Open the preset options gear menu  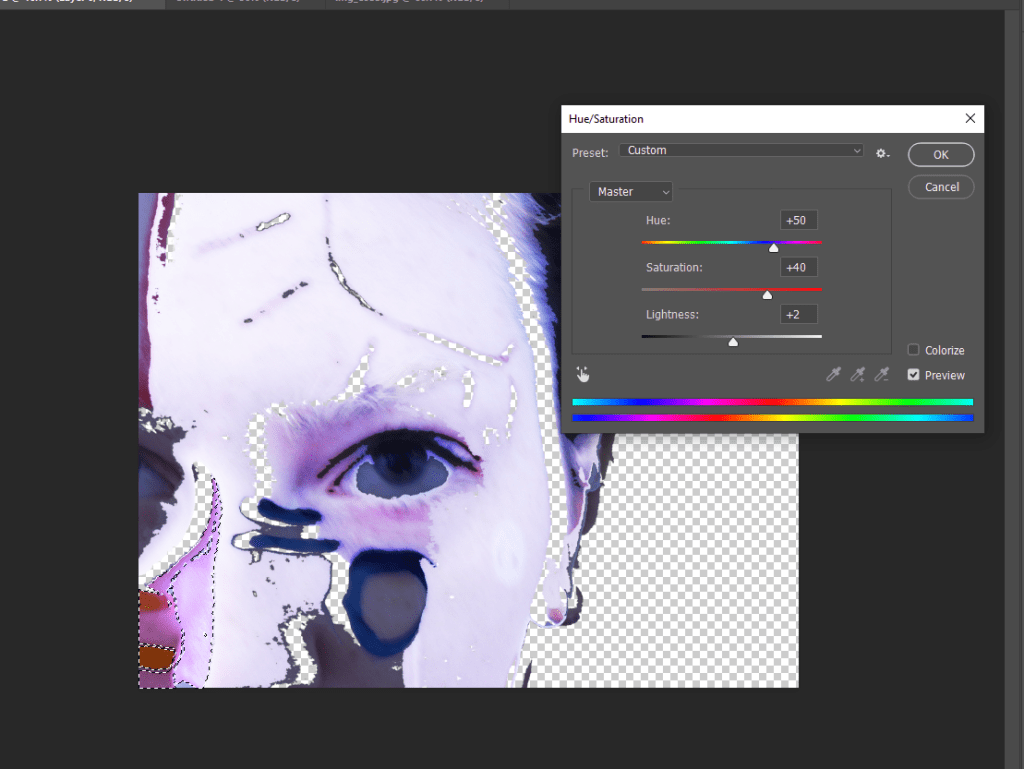pyautogui.click(x=882, y=153)
